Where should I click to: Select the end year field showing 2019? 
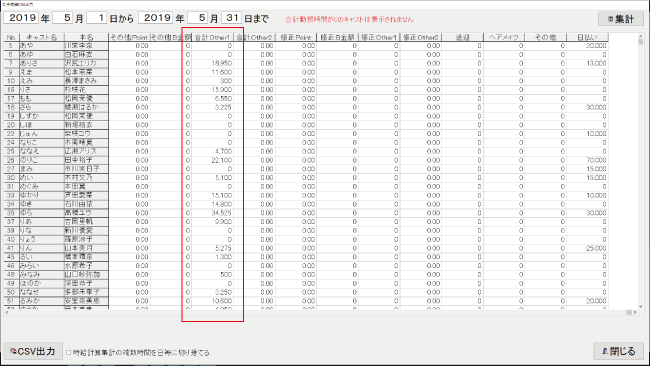coord(156,18)
